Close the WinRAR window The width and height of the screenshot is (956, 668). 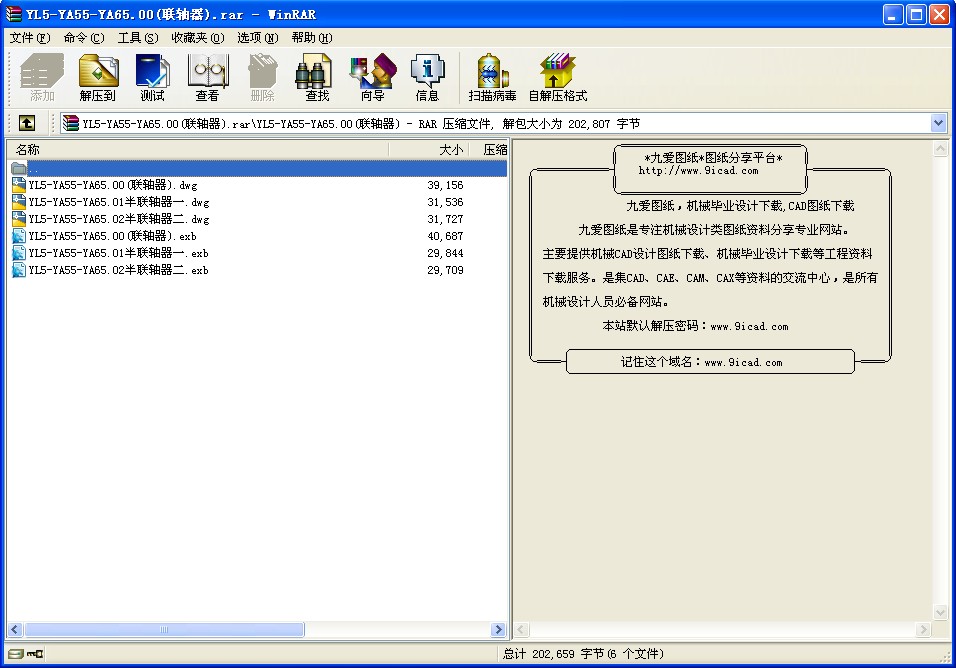point(938,15)
